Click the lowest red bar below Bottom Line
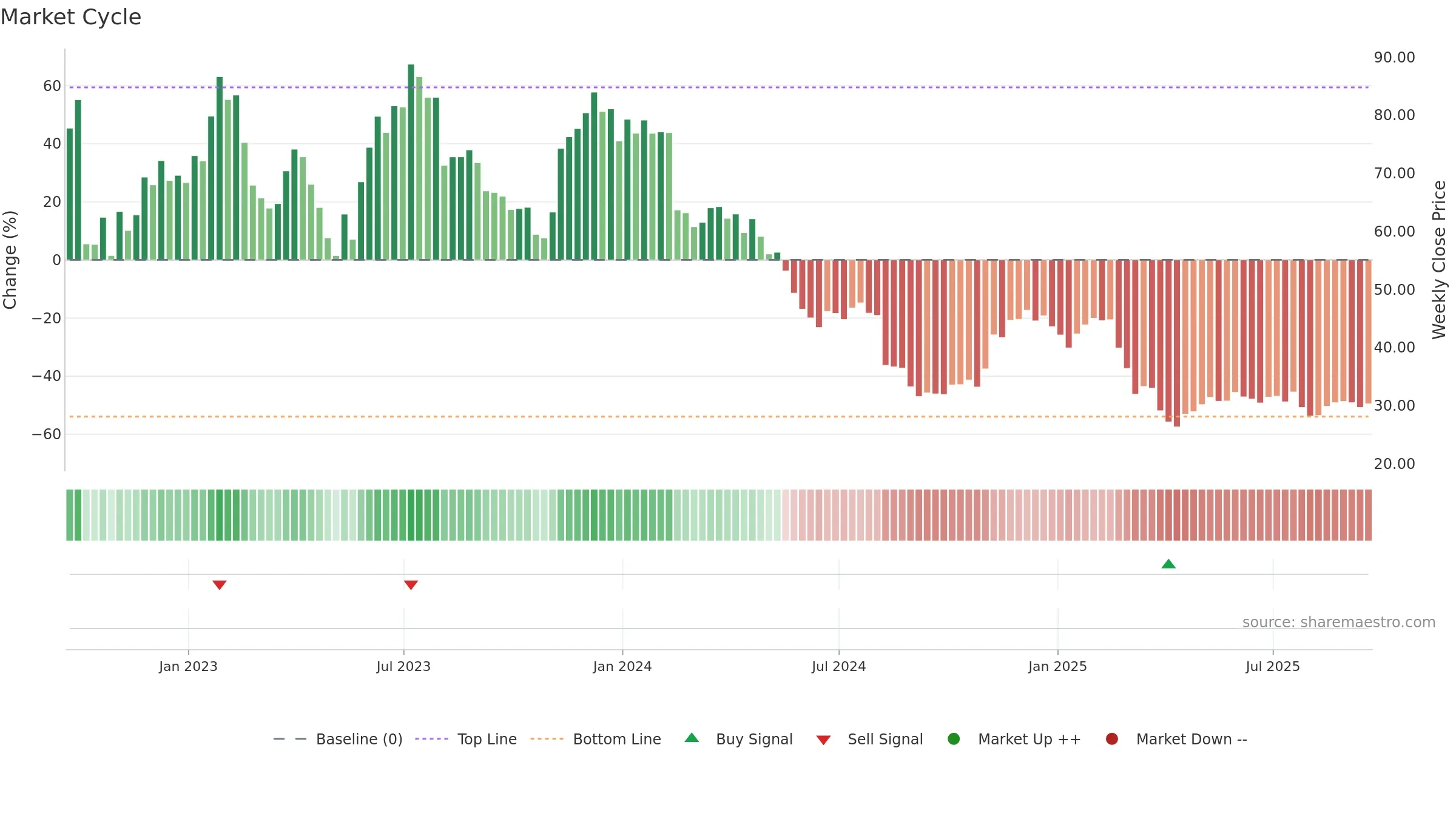Screen dimensions: 1456x819 [x=1177, y=343]
